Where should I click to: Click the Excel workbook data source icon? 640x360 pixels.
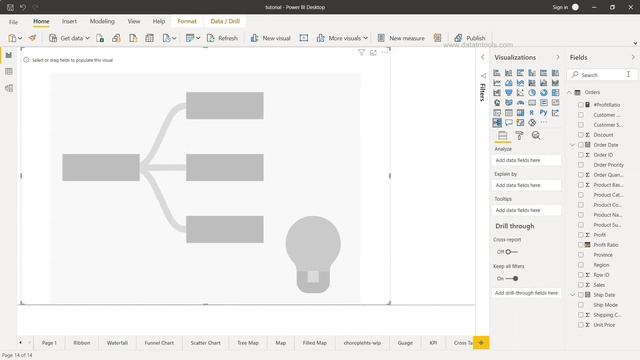click(100, 38)
